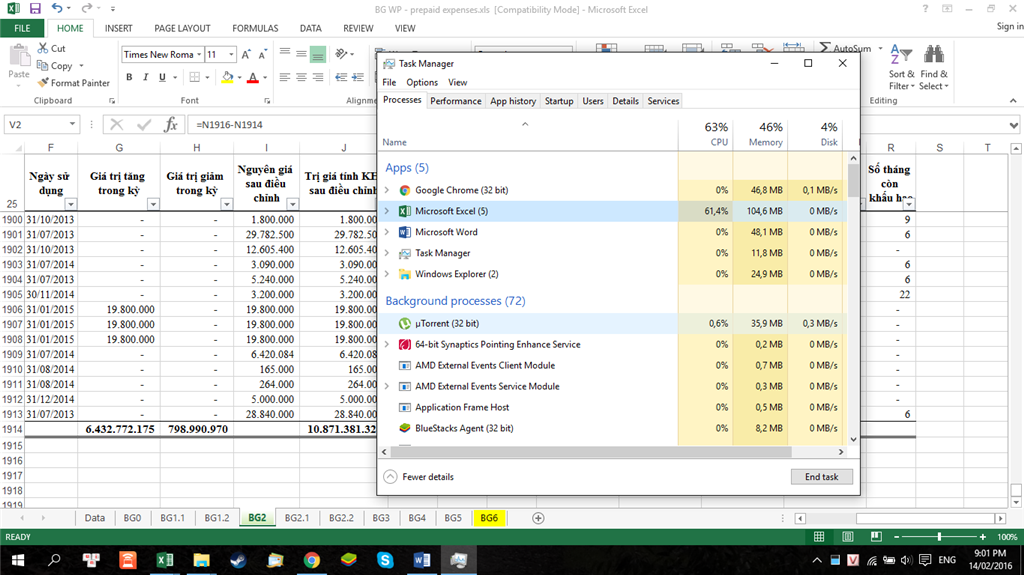The image size is (1024, 575).
Task: Select the BG6 sheet tab
Action: pyautogui.click(x=489, y=518)
